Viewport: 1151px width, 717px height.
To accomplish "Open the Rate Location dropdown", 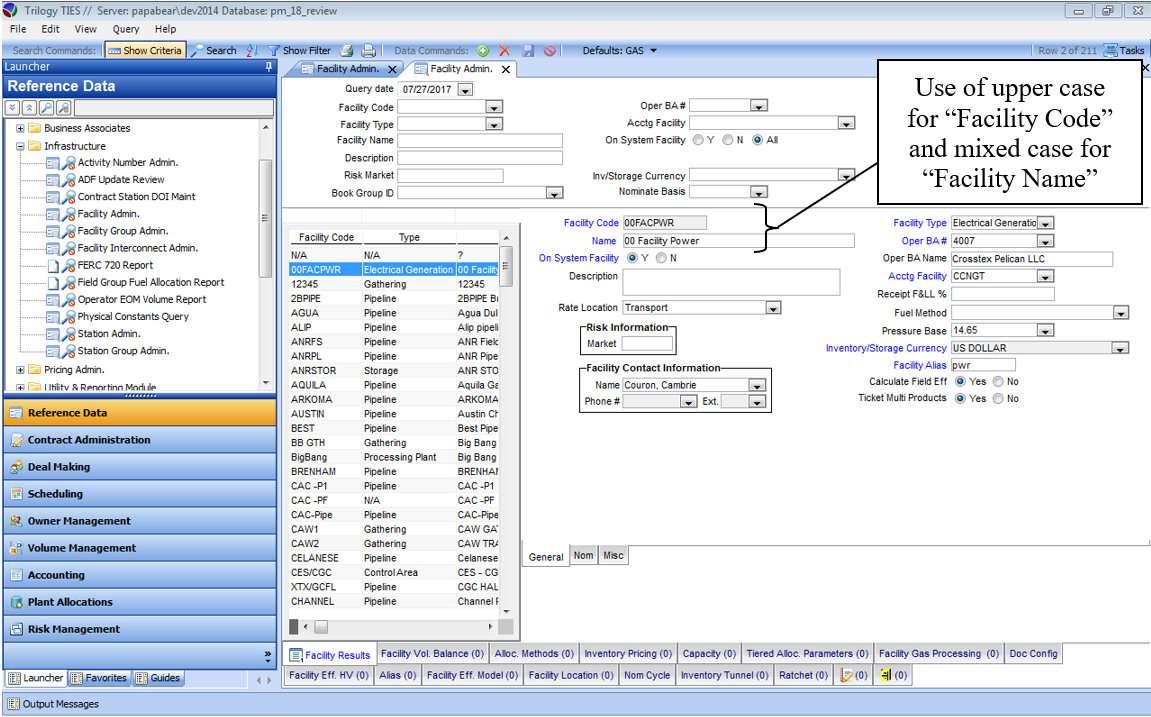I will pos(772,308).
